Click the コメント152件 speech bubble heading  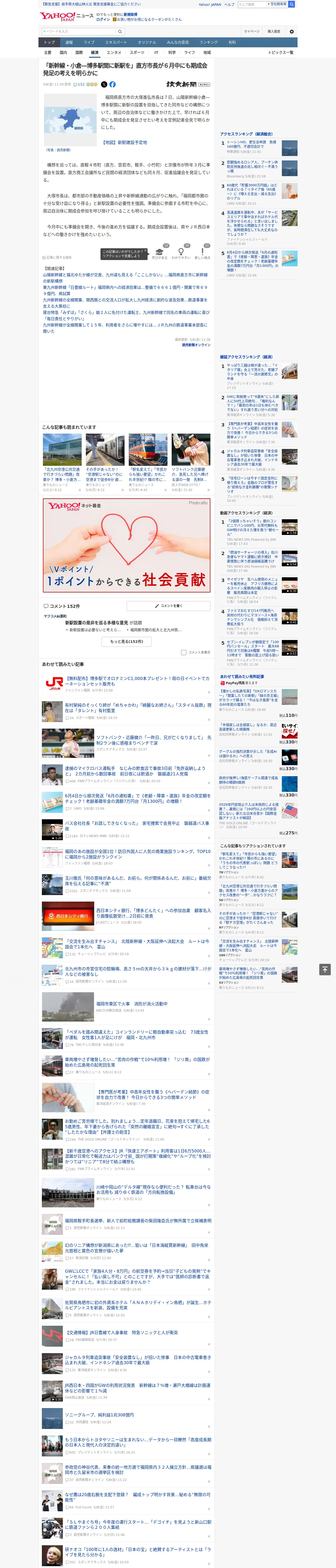pyautogui.click(x=61, y=606)
